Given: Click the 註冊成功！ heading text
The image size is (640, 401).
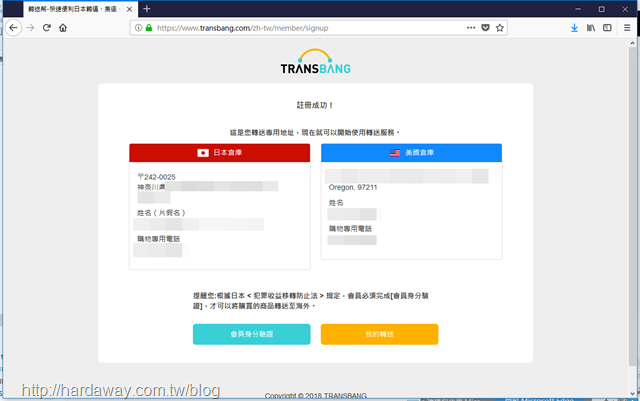Looking at the screenshot, I should (315, 105).
